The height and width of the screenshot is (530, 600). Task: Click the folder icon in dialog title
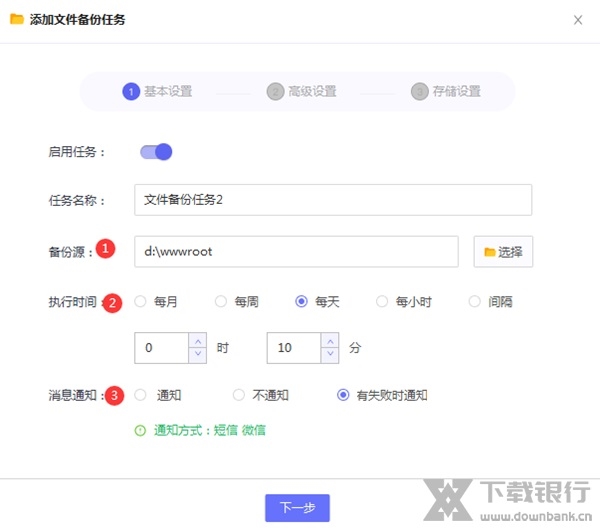coord(16,19)
